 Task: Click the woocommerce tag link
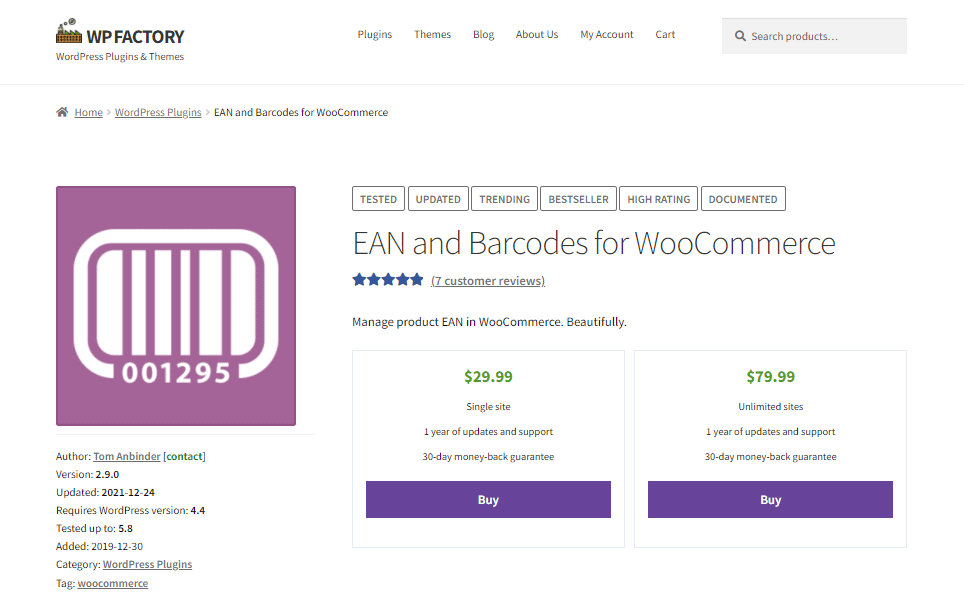pos(113,583)
